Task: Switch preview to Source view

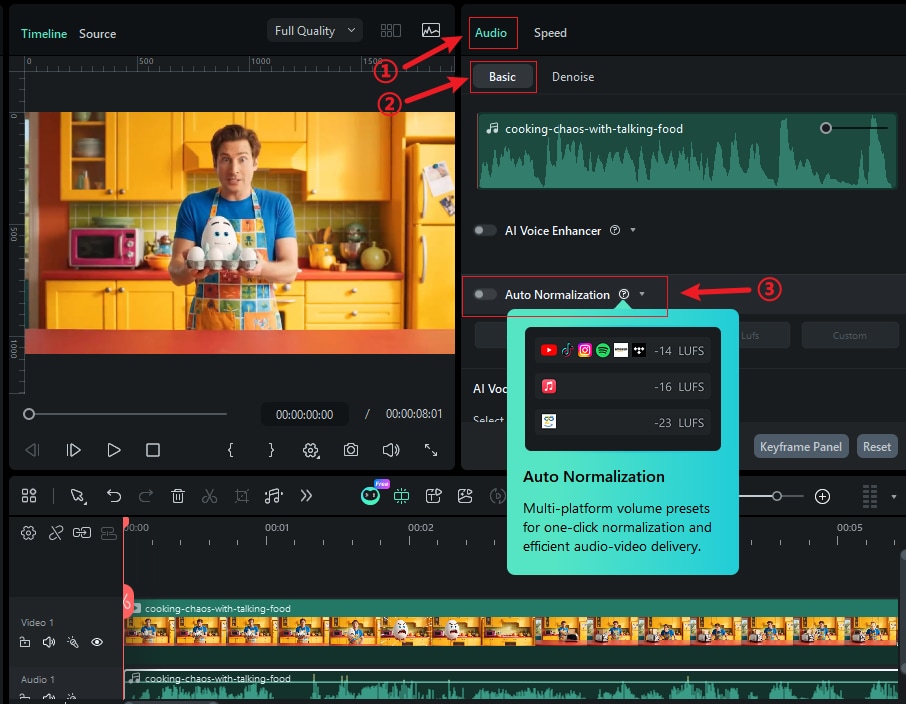Action: point(97,34)
